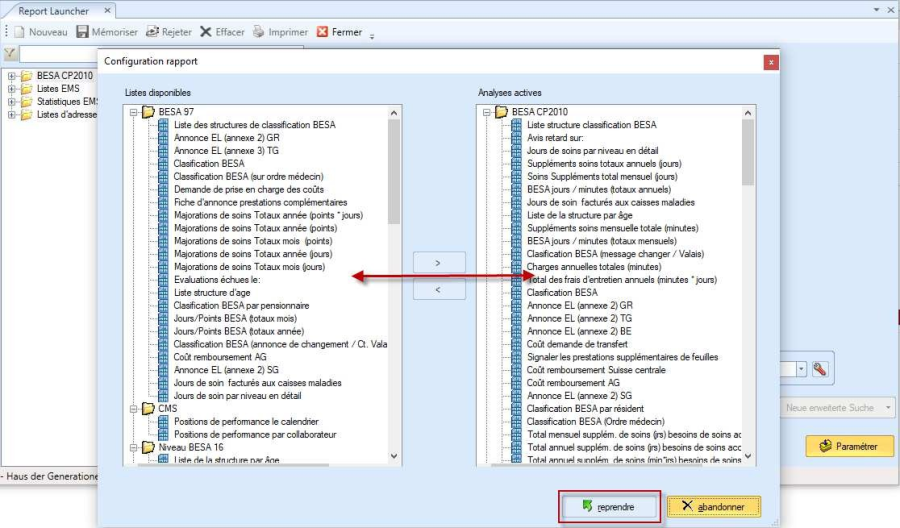Screen dimensions: 900x528
Task: Click the Effacer X icon
Action: (205, 32)
